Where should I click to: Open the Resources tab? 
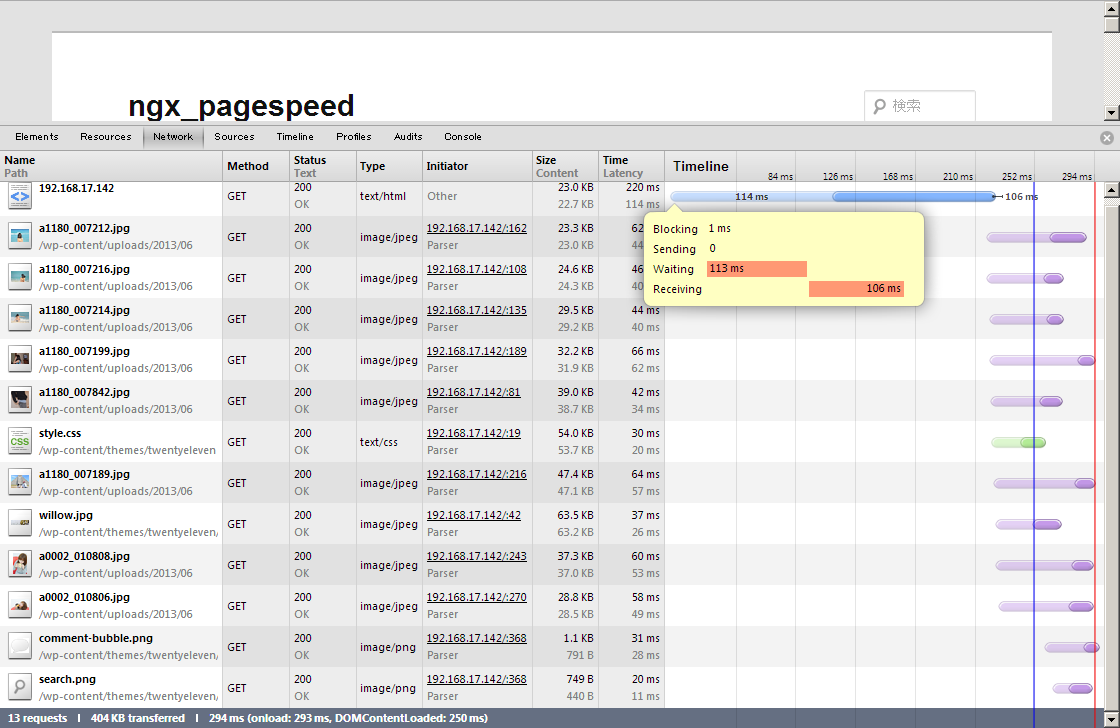(106, 136)
